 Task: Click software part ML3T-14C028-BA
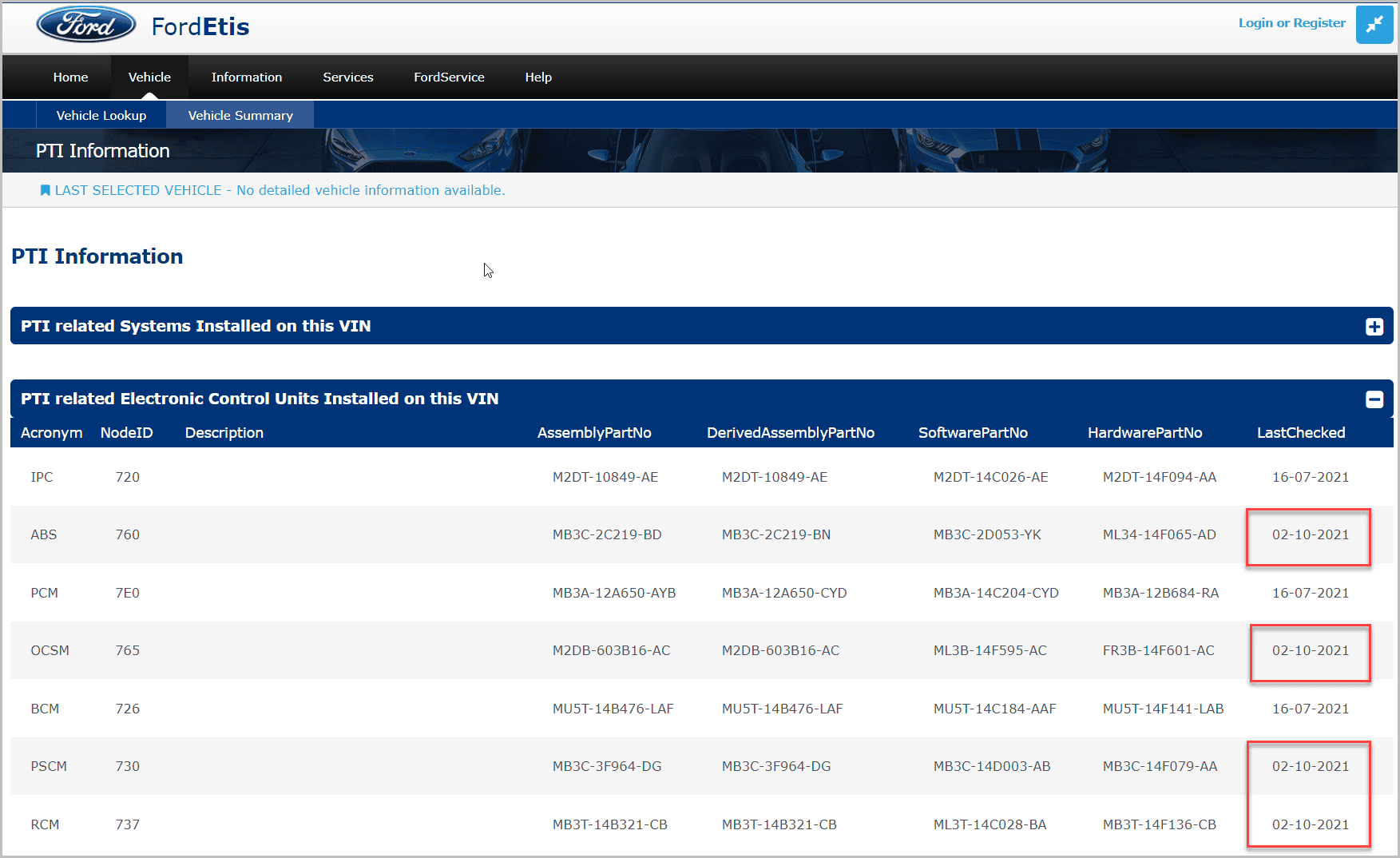[x=990, y=824]
